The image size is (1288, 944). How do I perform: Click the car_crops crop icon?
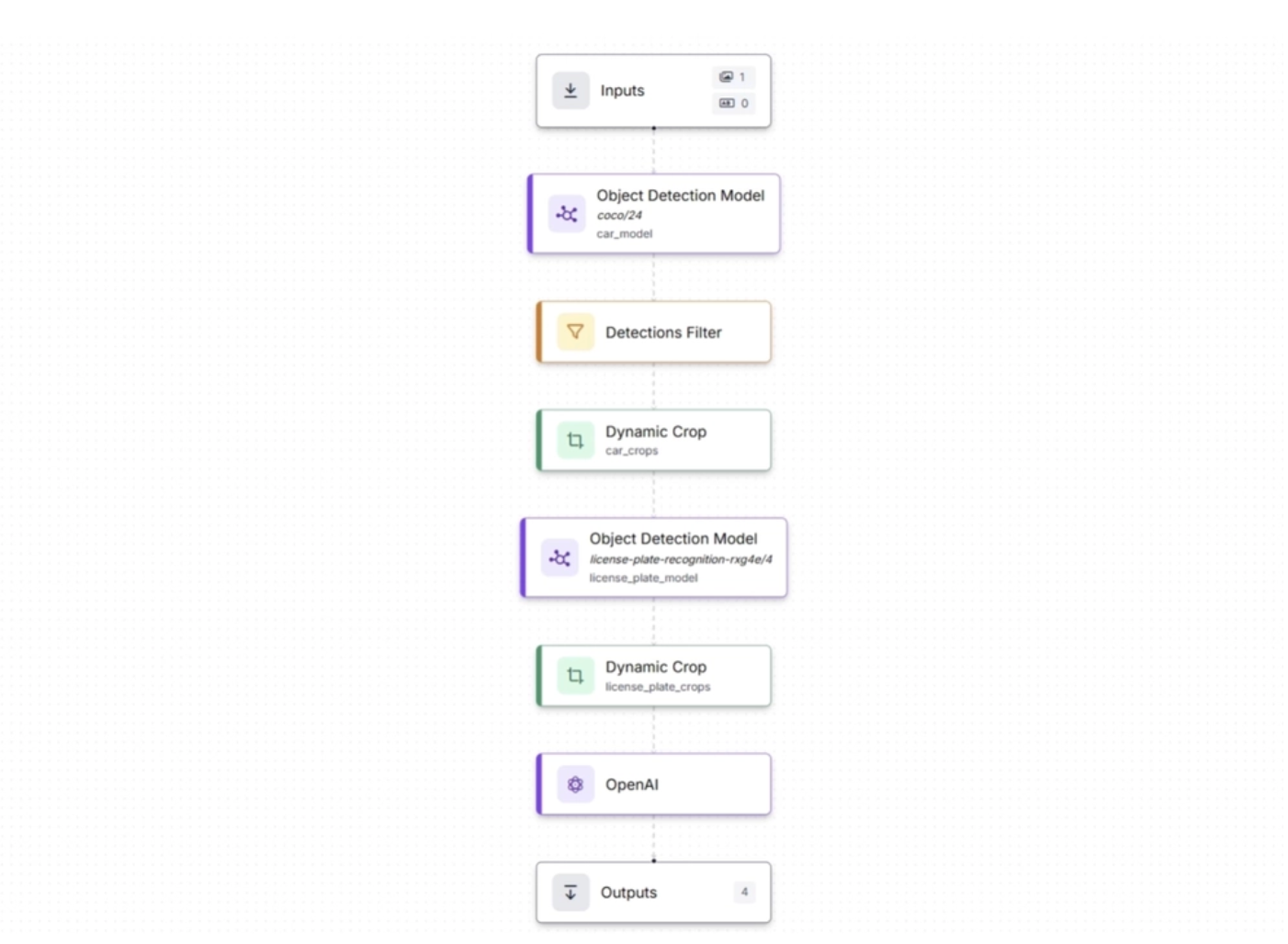pyautogui.click(x=575, y=441)
